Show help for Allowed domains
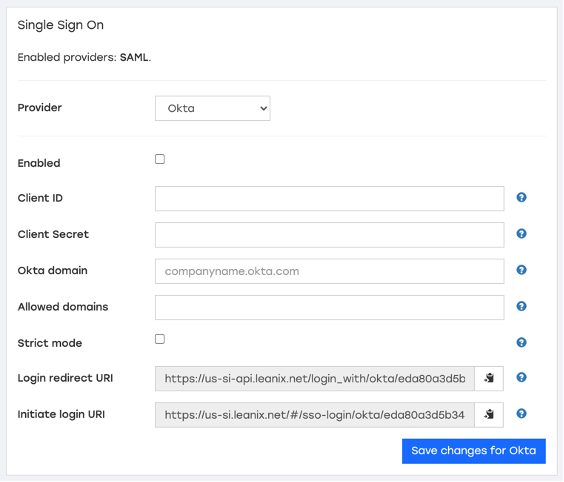564x482 pixels. point(522,306)
